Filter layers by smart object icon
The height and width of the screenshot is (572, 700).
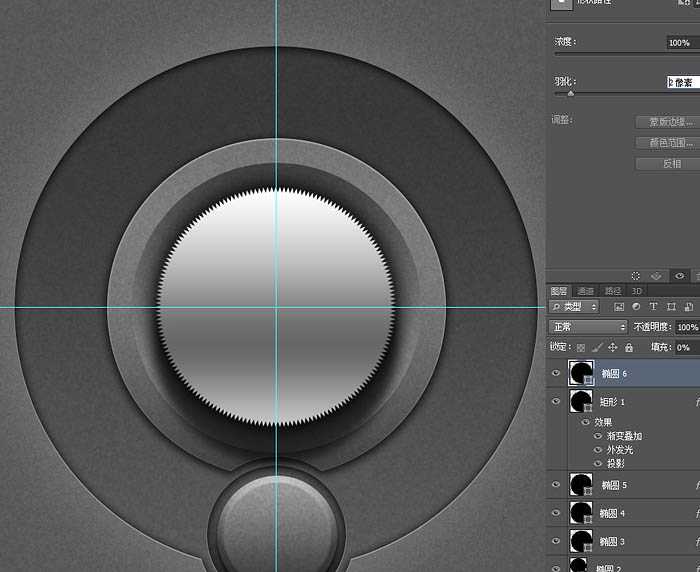(688, 307)
